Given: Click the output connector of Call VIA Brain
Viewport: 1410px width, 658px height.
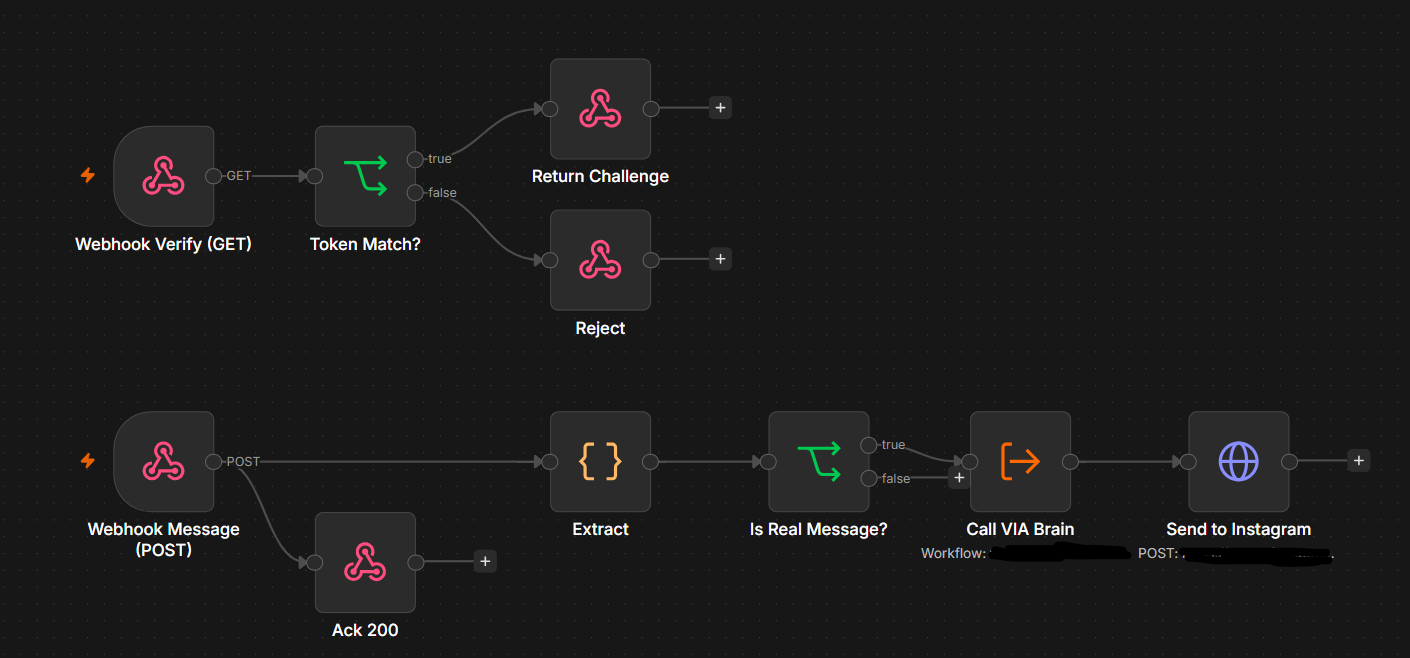Looking at the screenshot, I should coord(1070,461).
